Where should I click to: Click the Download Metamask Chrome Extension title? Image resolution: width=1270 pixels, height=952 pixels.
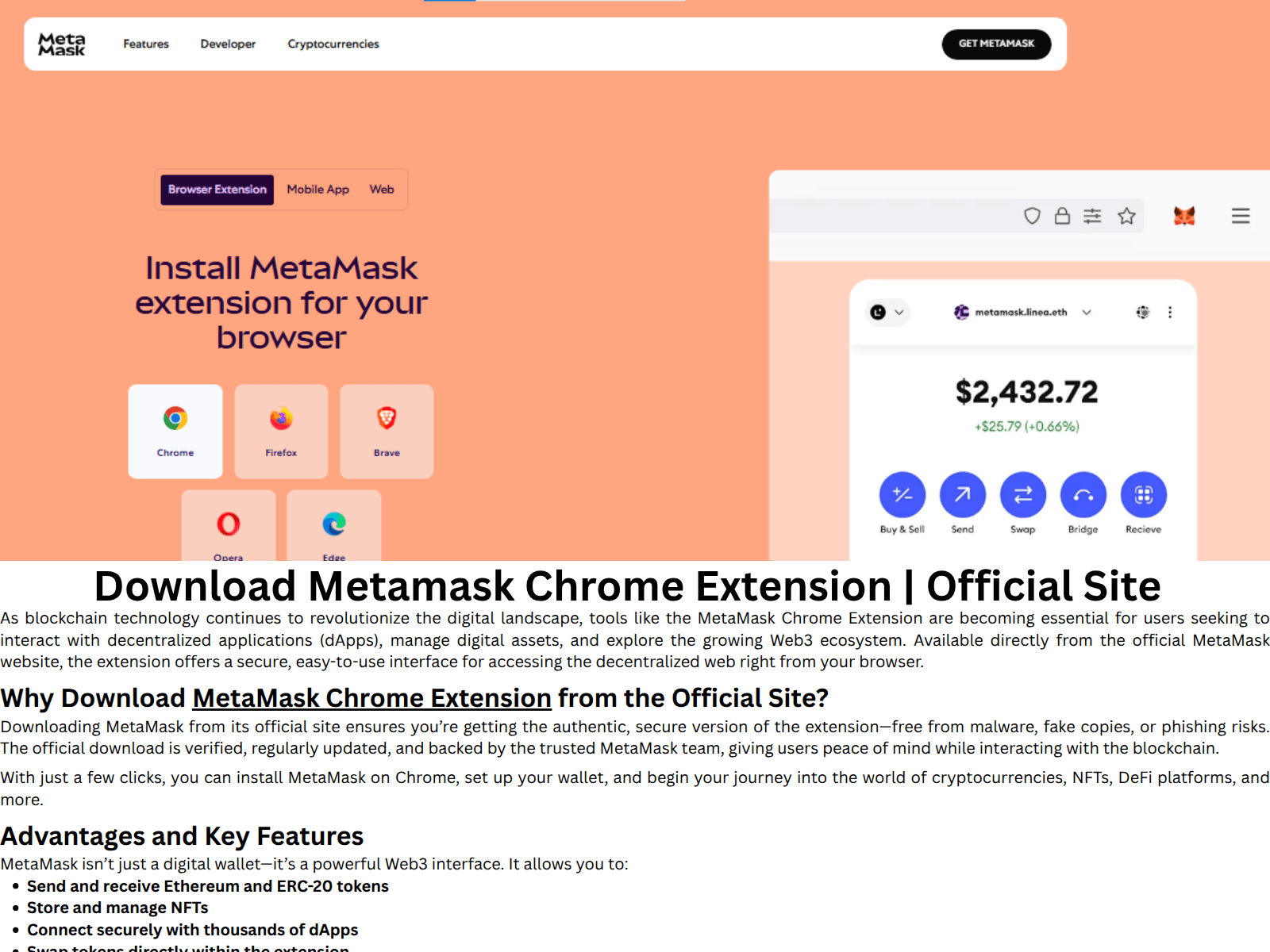[627, 586]
